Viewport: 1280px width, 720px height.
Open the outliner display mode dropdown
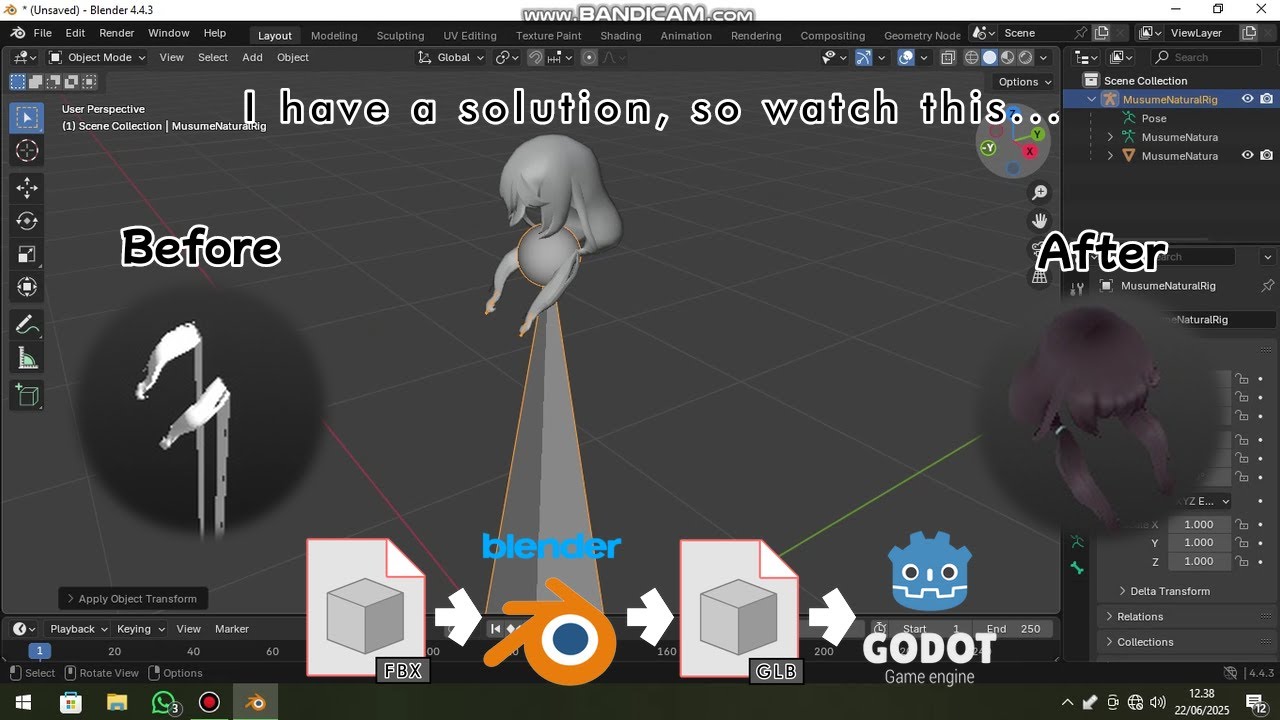tap(1121, 57)
